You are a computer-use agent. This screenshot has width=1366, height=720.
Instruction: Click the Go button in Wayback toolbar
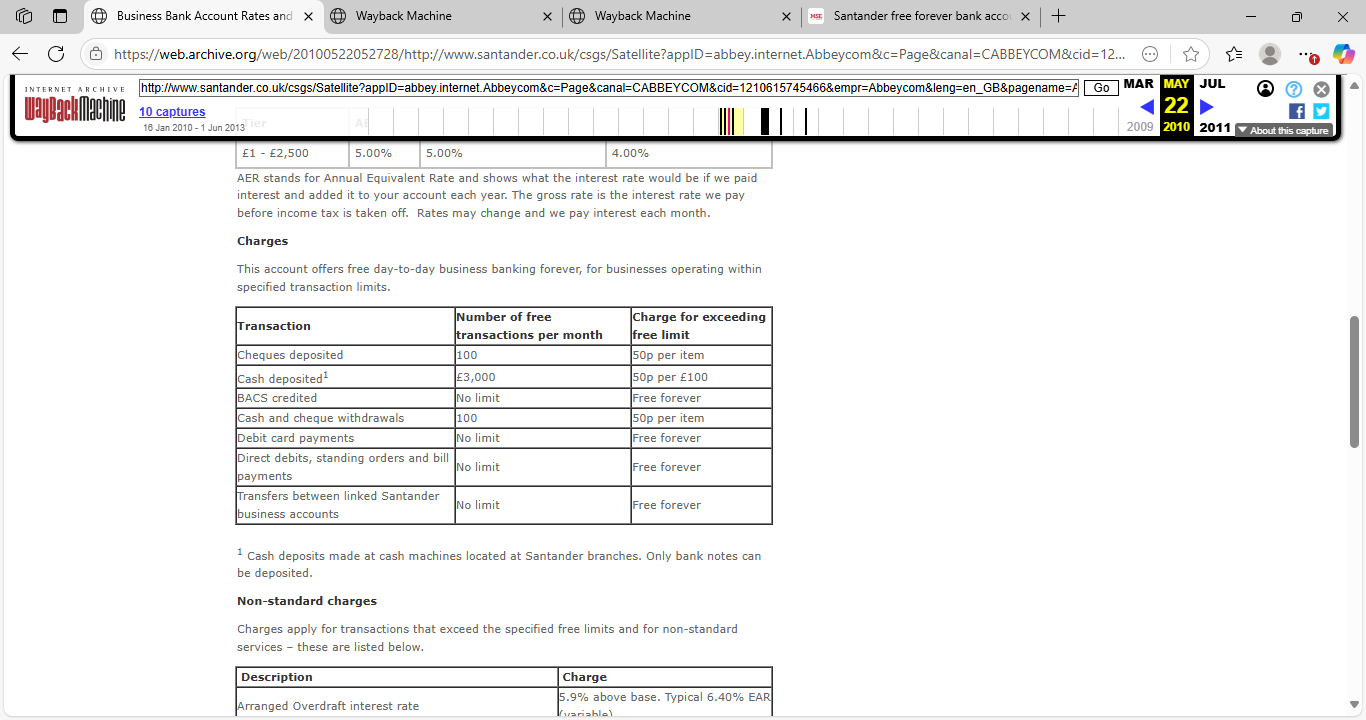click(1101, 88)
